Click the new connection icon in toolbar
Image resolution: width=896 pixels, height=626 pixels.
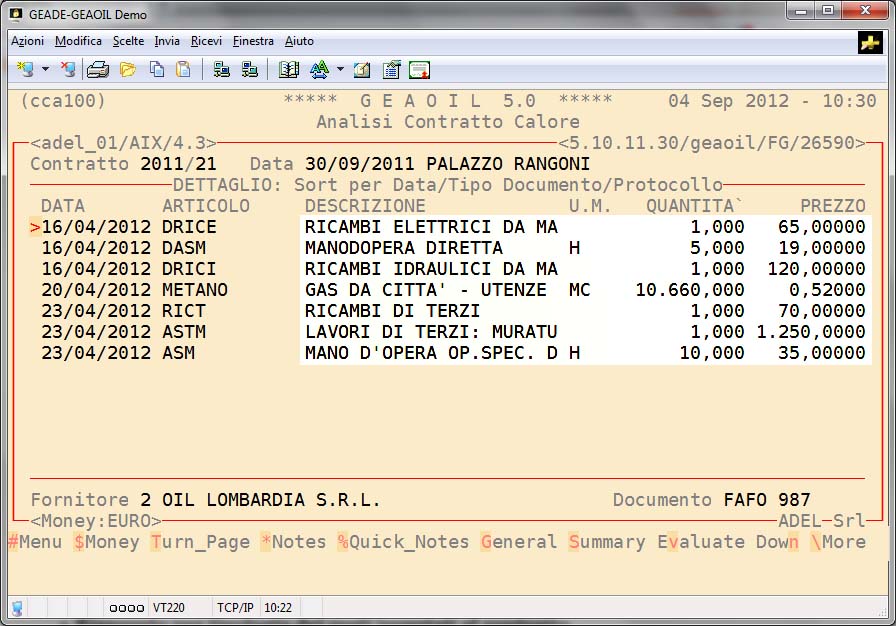click(25, 70)
